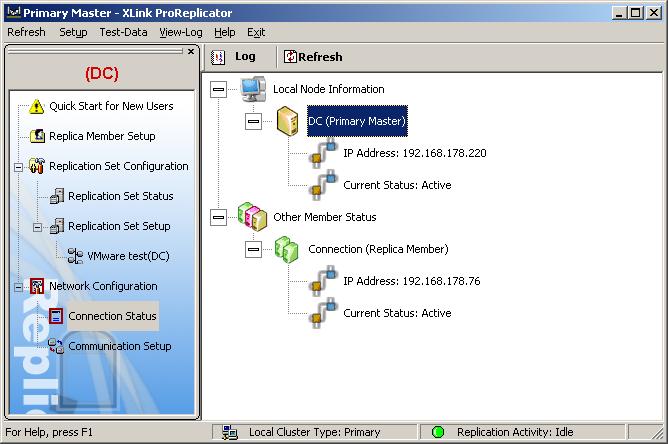668x444 pixels.
Task: Select Network Configuration
Action: pos(103,286)
